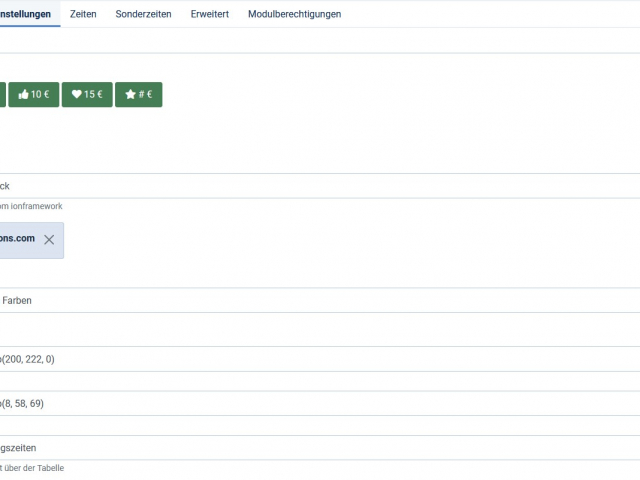640x480 pixels.
Task: Click the star # € custom amount button
Action: tap(138, 94)
